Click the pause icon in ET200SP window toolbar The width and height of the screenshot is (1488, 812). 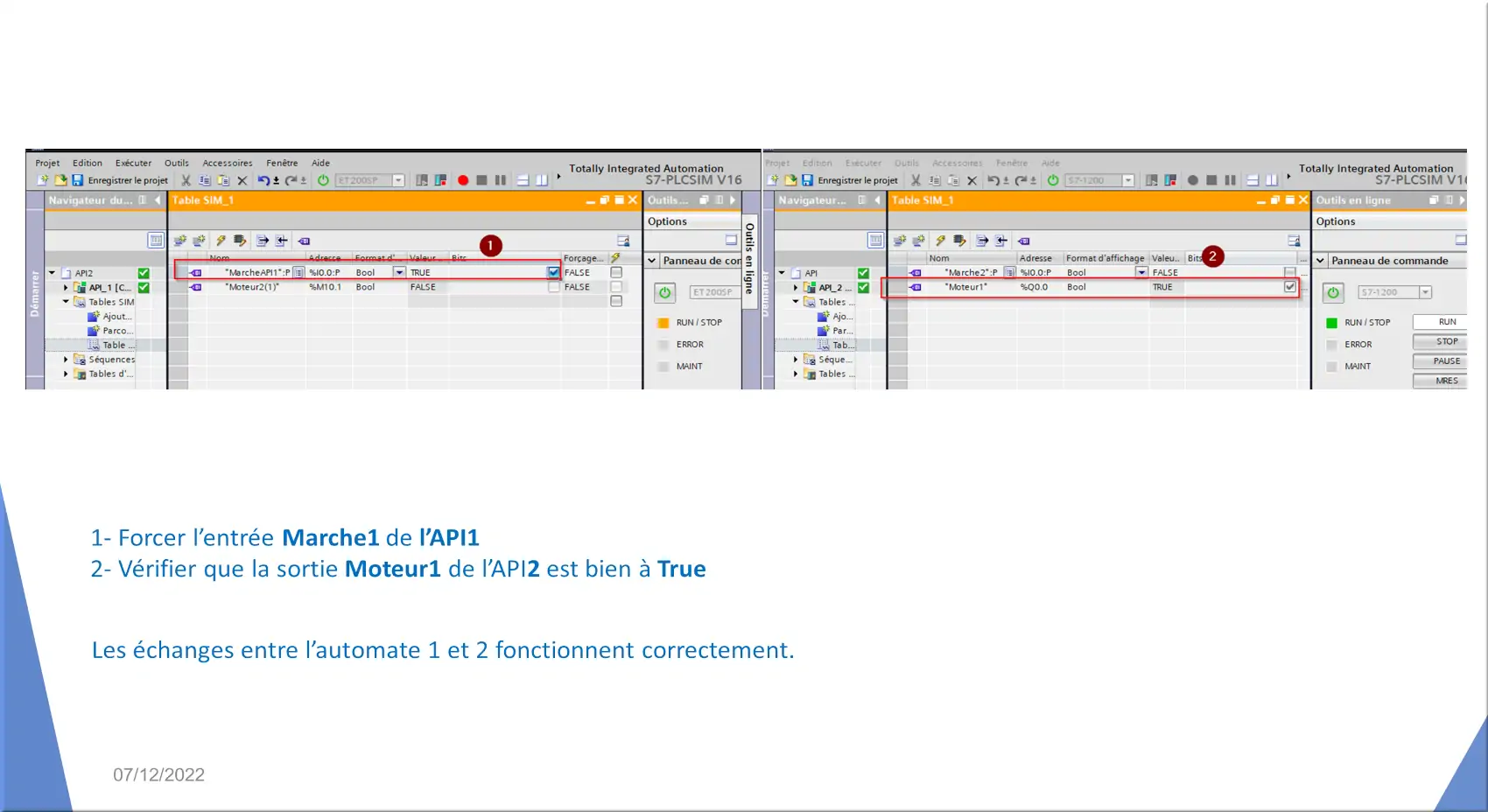point(501,180)
